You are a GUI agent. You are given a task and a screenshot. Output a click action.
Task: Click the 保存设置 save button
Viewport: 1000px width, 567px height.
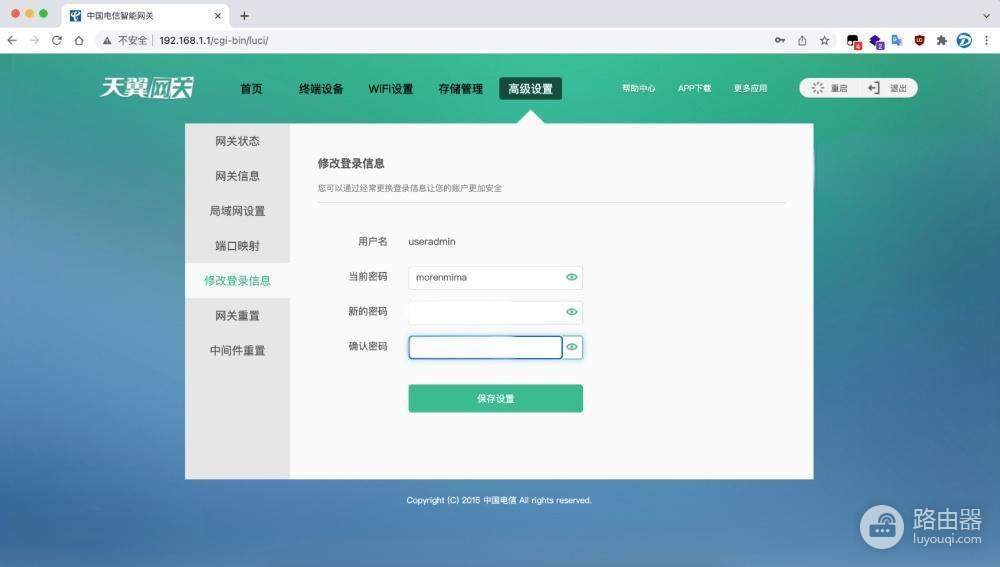click(496, 398)
